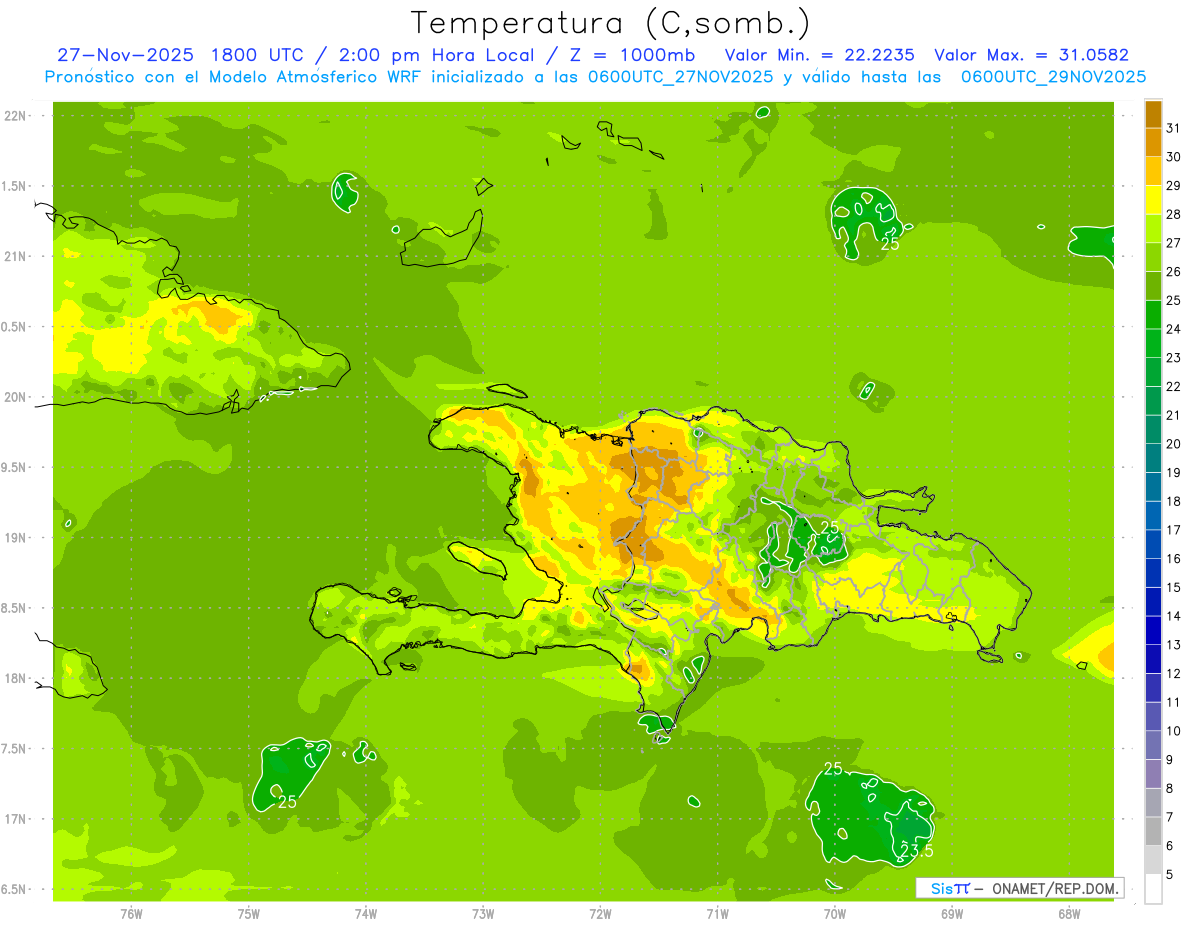This screenshot has width=1200, height=927.
Task: Click the '73W' longitude label
Action: [x=483, y=914]
